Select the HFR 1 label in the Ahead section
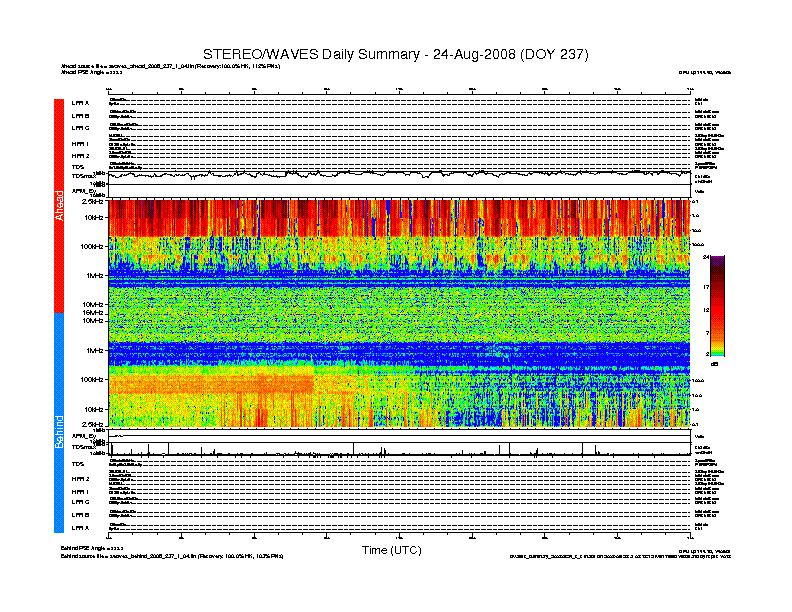792x612 pixels. pyautogui.click(x=80, y=144)
